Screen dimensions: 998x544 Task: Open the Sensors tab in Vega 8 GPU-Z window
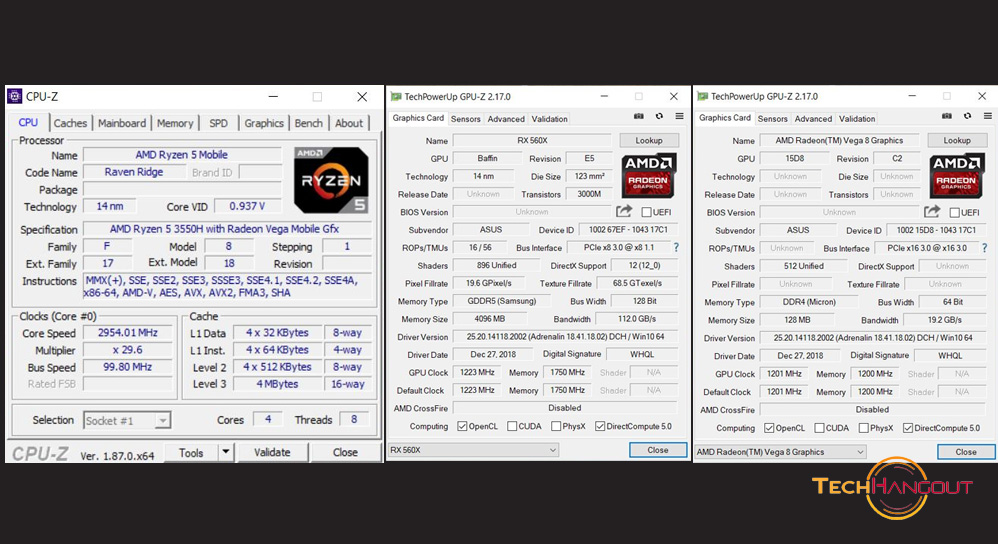tap(773, 119)
